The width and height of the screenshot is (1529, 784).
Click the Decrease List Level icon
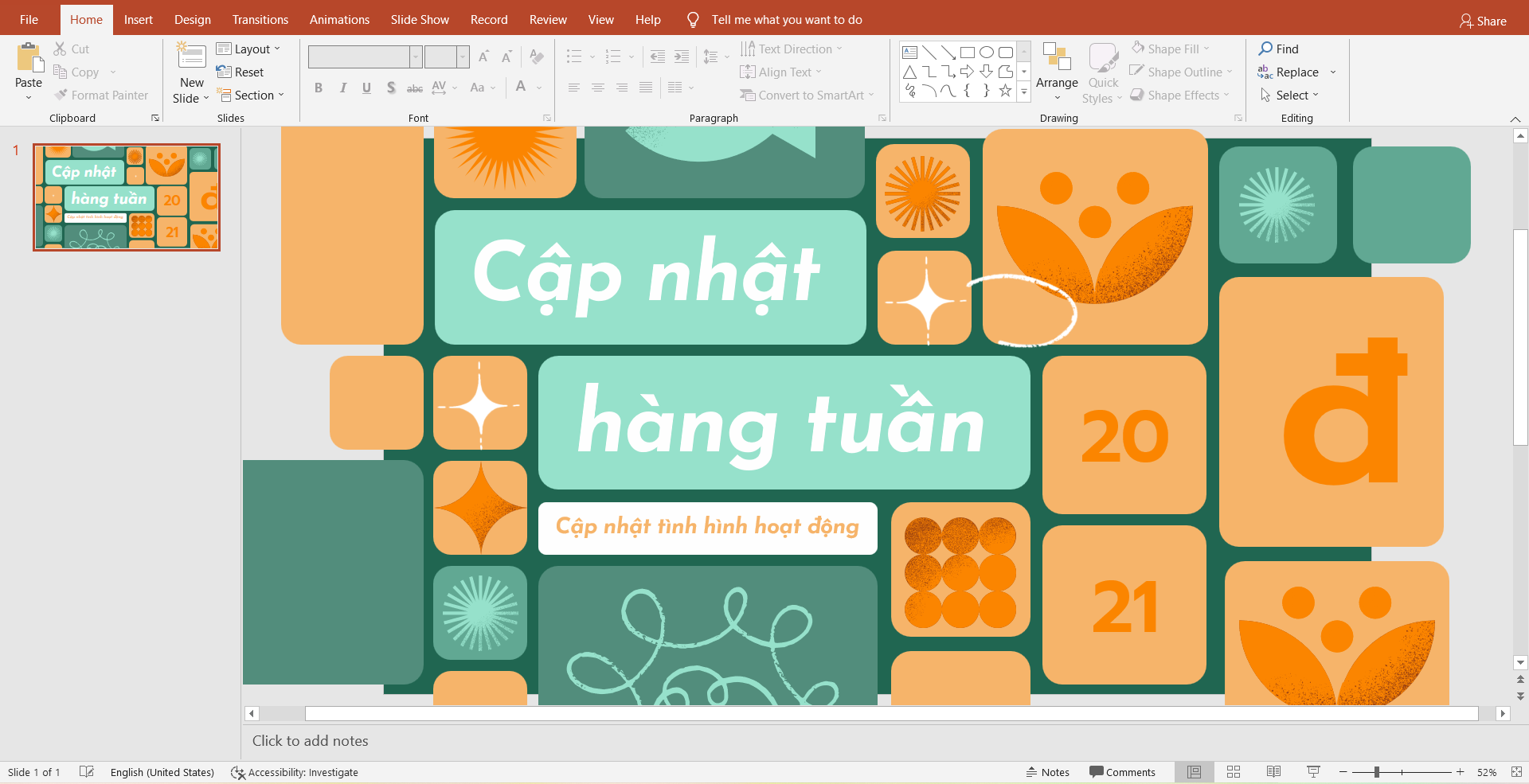point(658,57)
